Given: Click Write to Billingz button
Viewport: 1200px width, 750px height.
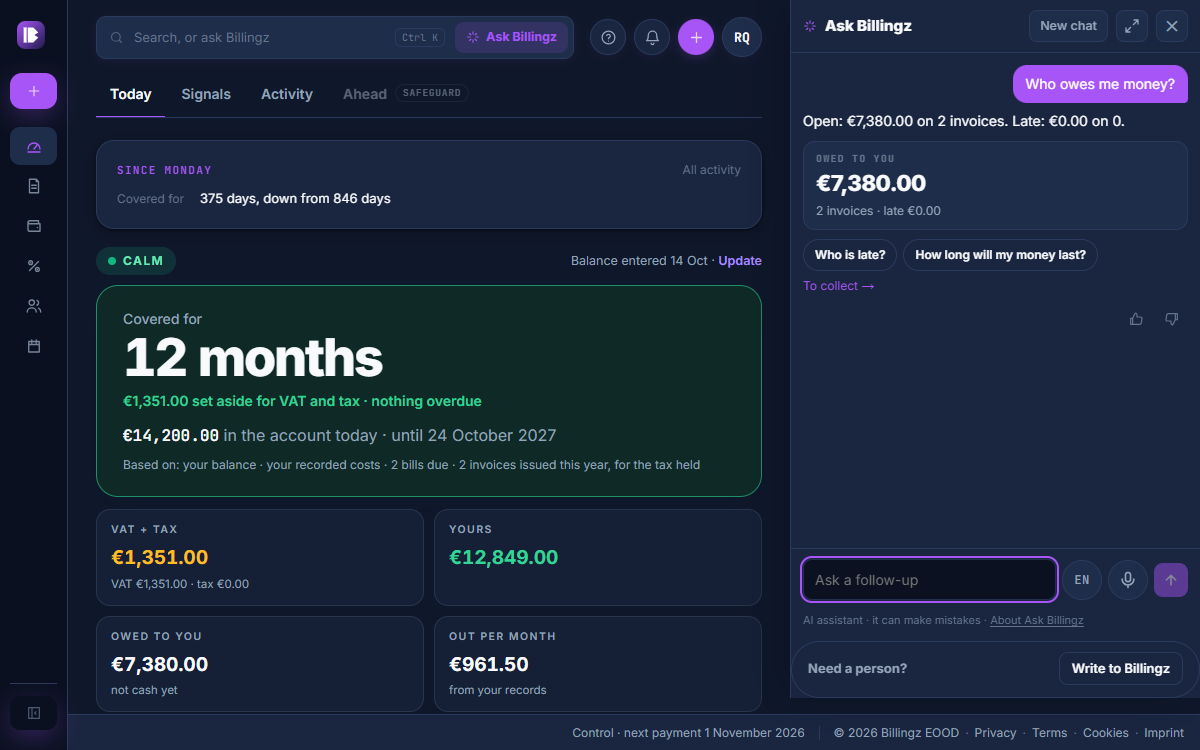Looking at the screenshot, I should (1120, 668).
